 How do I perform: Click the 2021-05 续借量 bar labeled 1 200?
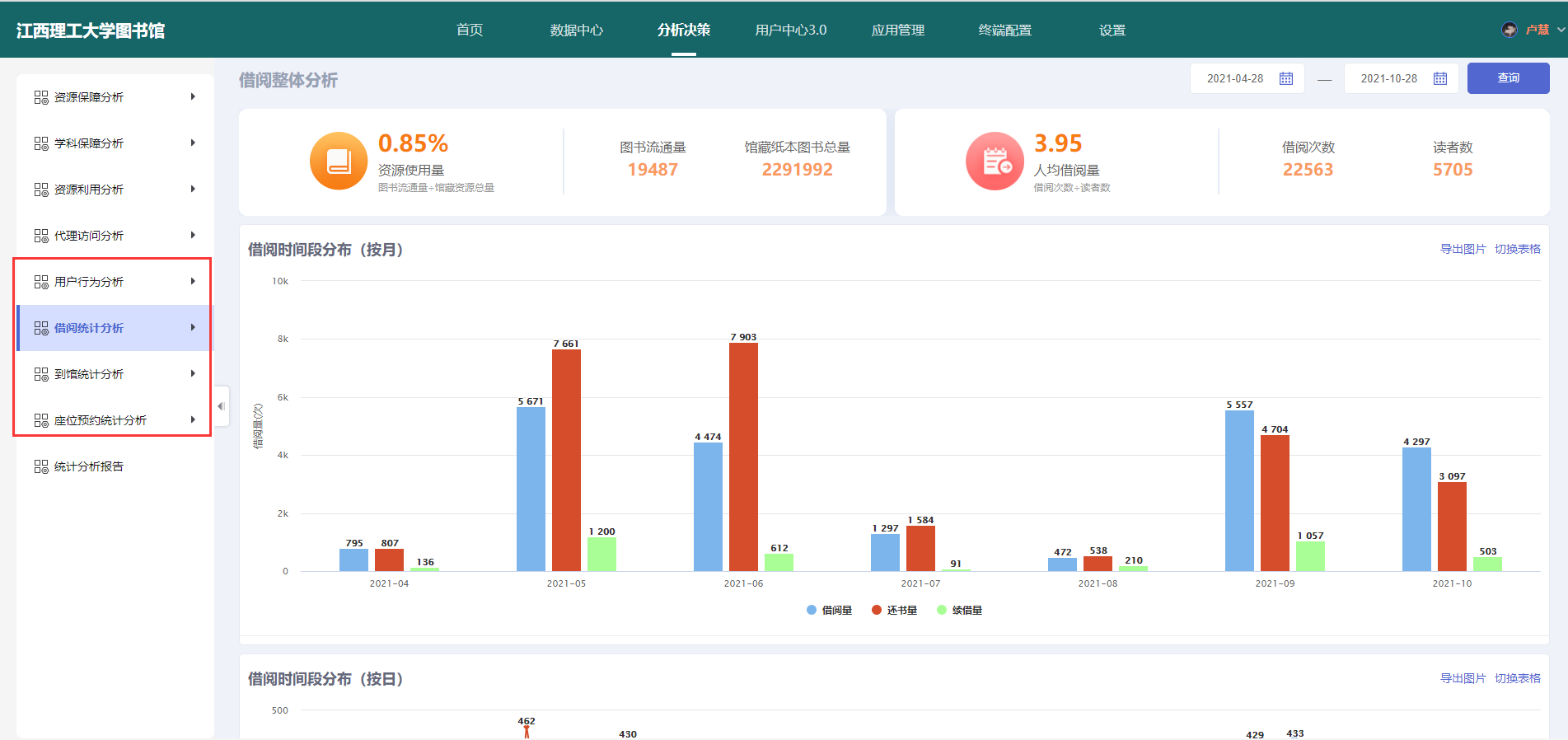601,554
